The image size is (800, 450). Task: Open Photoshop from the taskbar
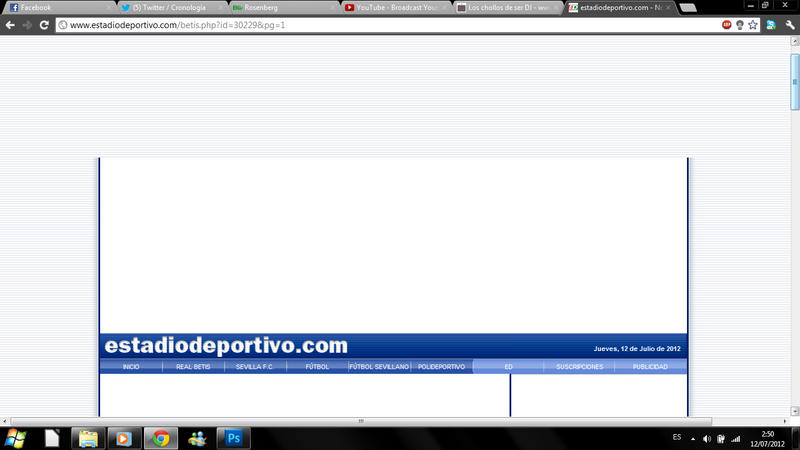[x=233, y=439]
